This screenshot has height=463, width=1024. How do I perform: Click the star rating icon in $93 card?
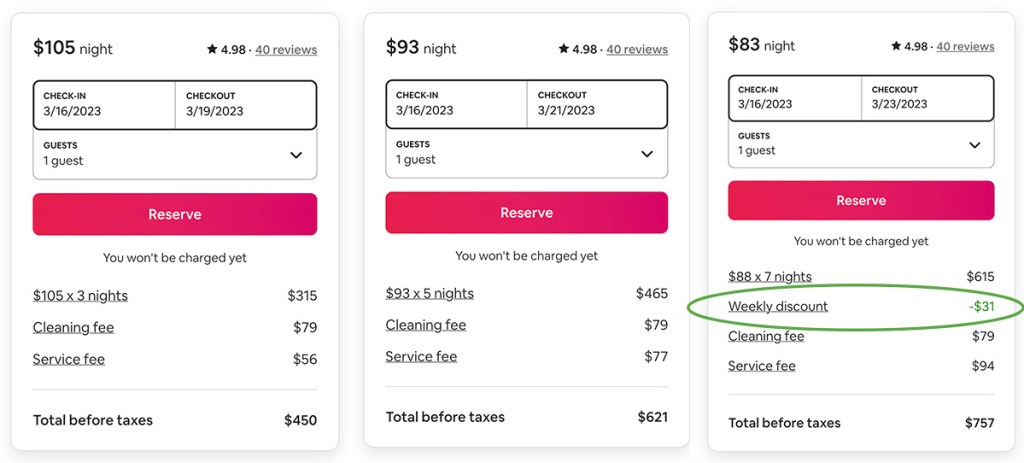click(564, 49)
